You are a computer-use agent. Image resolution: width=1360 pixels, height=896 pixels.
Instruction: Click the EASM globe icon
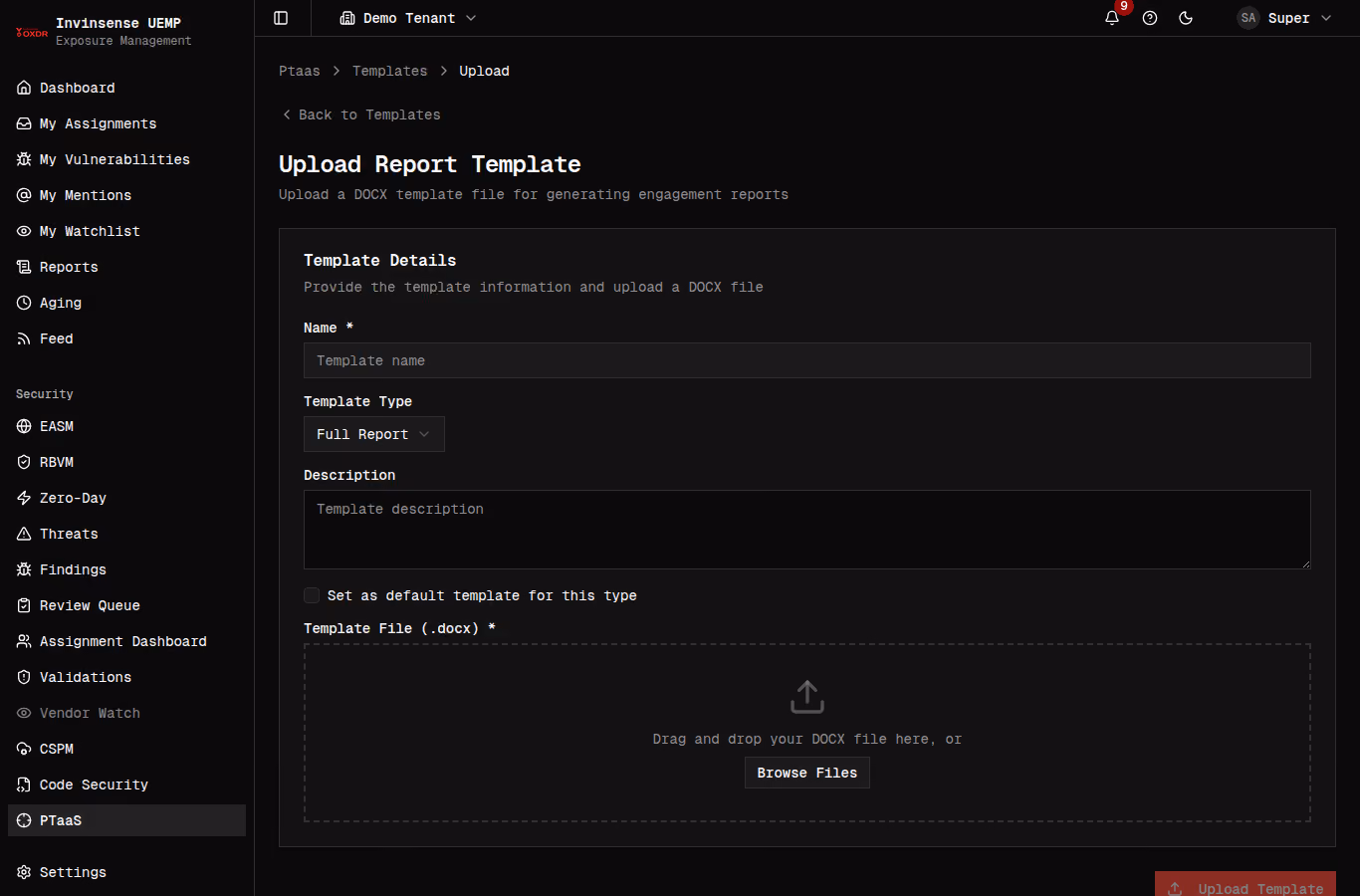(24, 426)
